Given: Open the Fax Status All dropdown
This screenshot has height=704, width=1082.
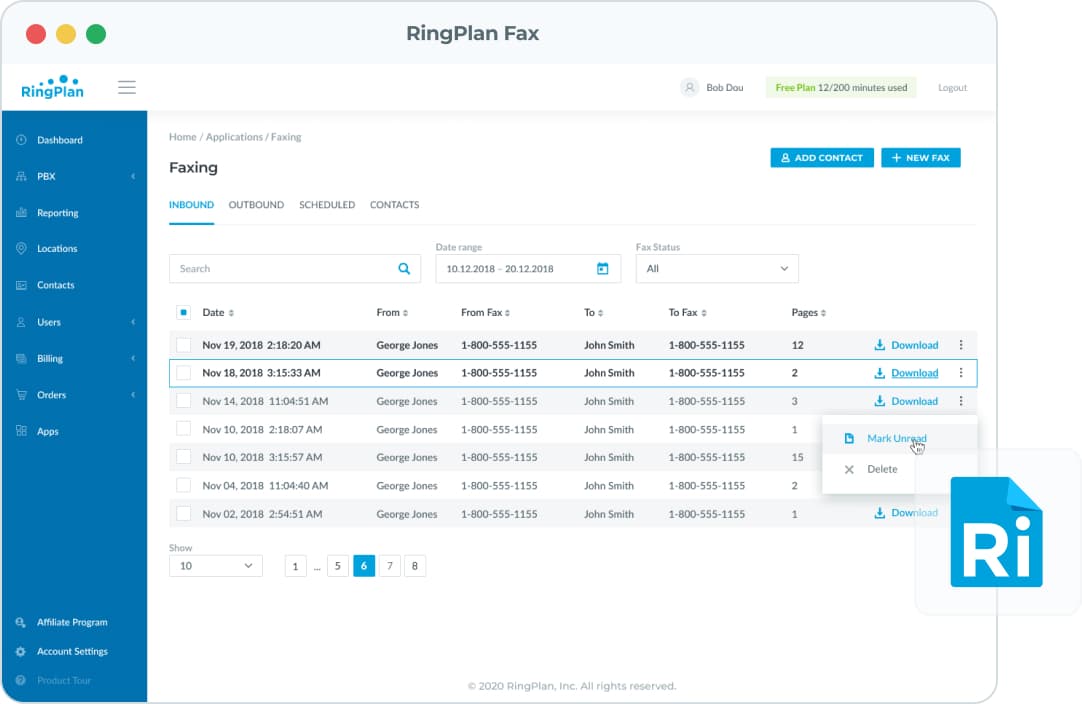Looking at the screenshot, I should point(717,268).
